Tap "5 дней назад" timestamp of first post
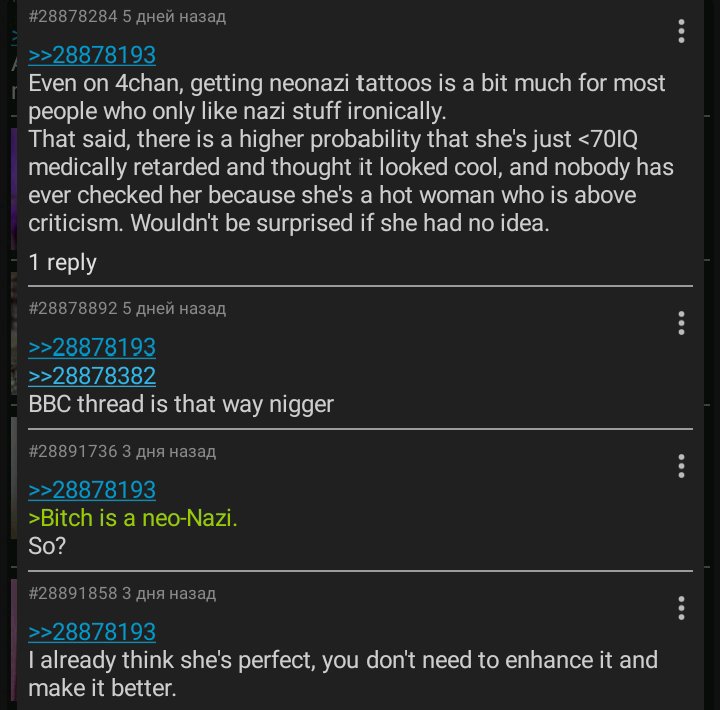Image resolution: width=720 pixels, height=710 pixels. (x=174, y=17)
